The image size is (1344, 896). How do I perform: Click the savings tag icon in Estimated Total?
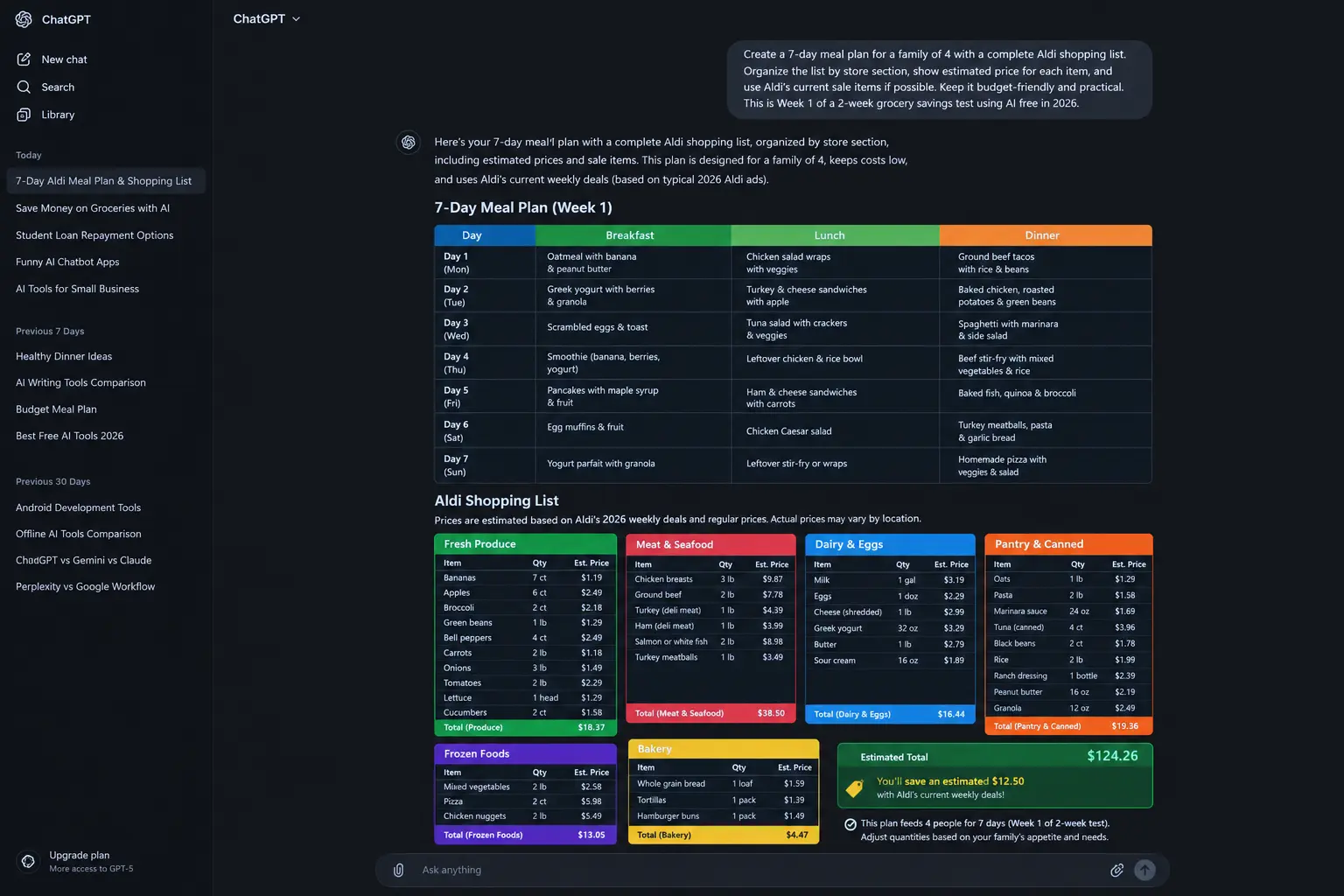tap(855, 788)
